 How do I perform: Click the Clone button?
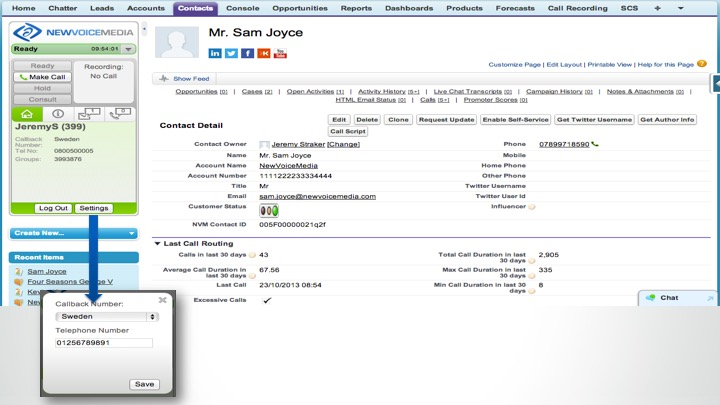point(398,119)
